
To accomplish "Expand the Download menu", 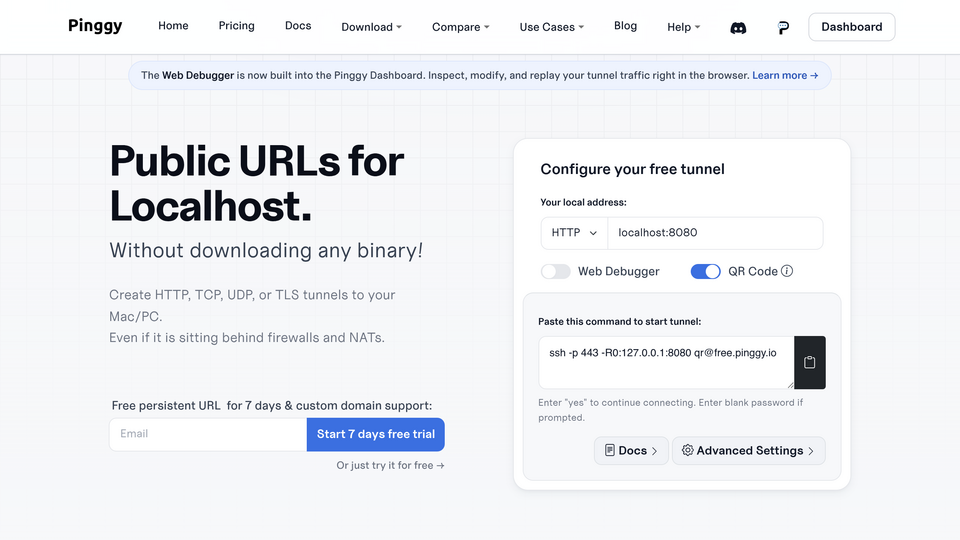I will click(x=371, y=27).
